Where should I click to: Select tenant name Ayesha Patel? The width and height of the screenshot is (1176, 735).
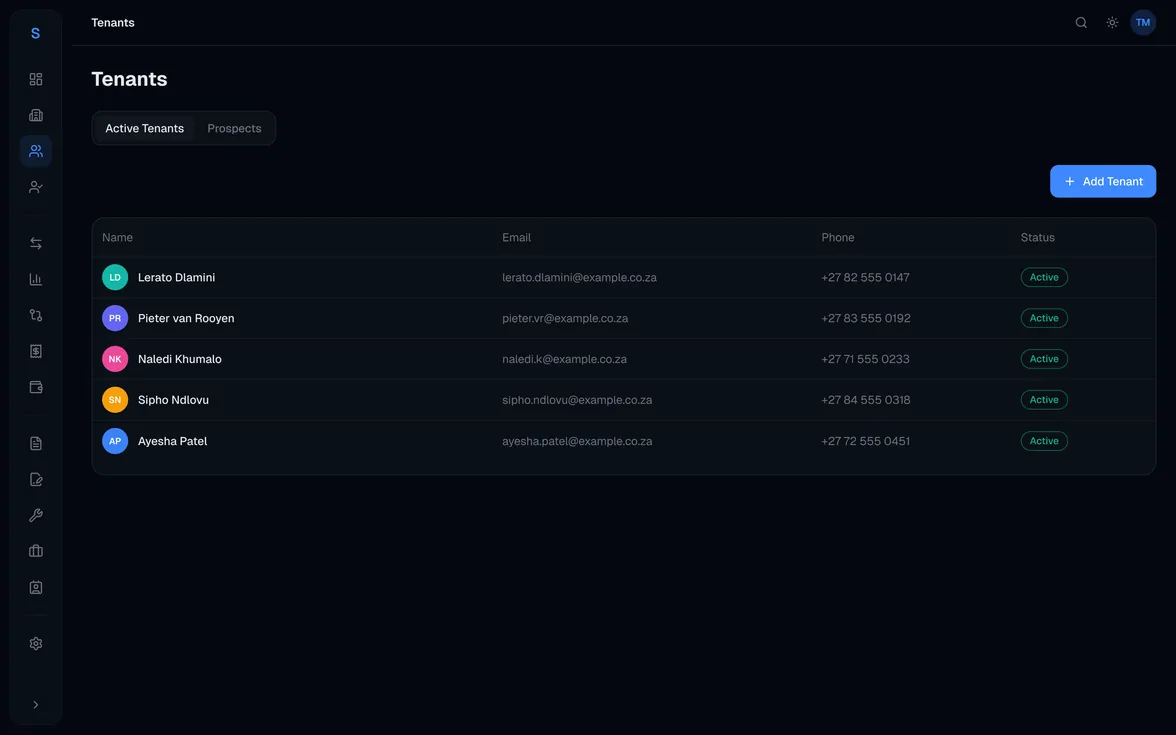(x=172, y=441)
